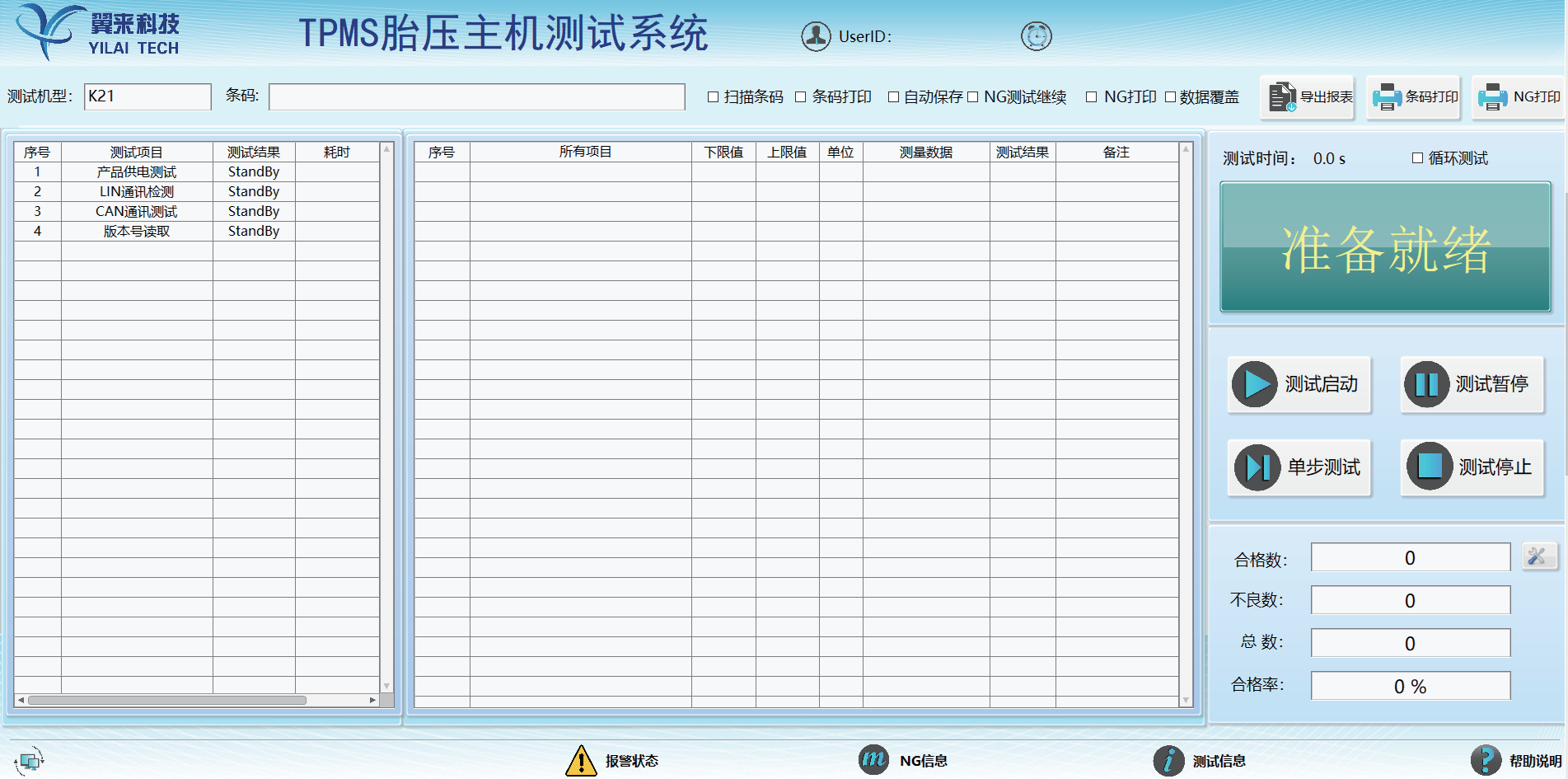This screenshot has height=779, width=1568.
Task: Select the CAN通讯测试 row
Action: click(x=196, y=211)
